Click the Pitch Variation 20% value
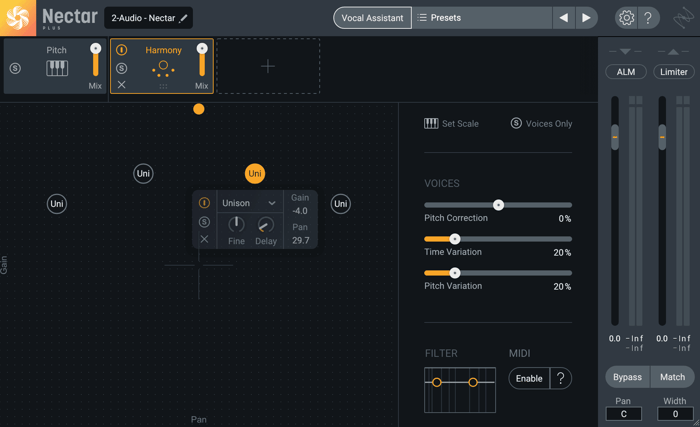The image size is (700, 427). pos(562,286)
